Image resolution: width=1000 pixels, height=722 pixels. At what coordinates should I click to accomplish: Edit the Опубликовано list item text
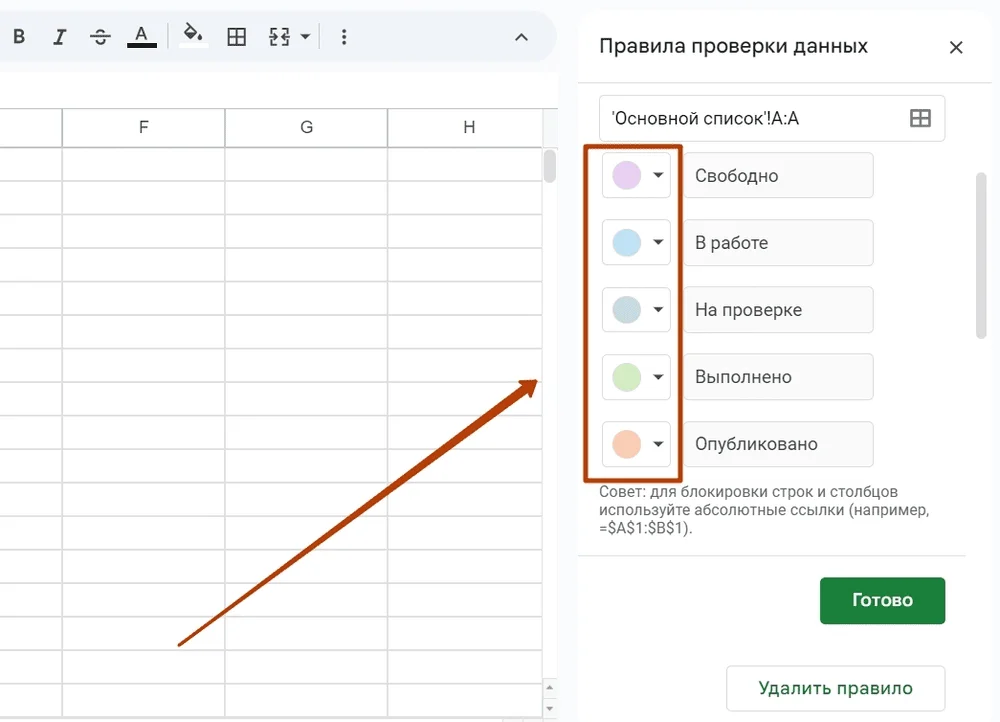(779, 444)
